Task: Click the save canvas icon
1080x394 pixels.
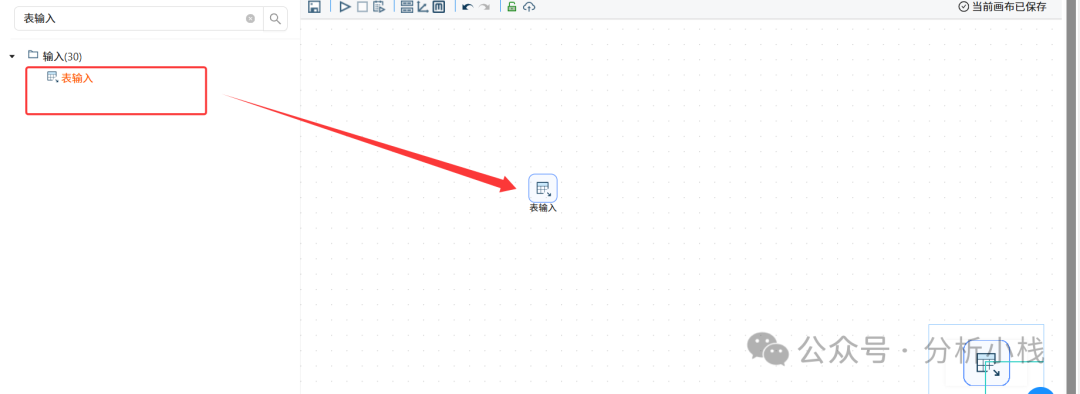Action: 314,7
